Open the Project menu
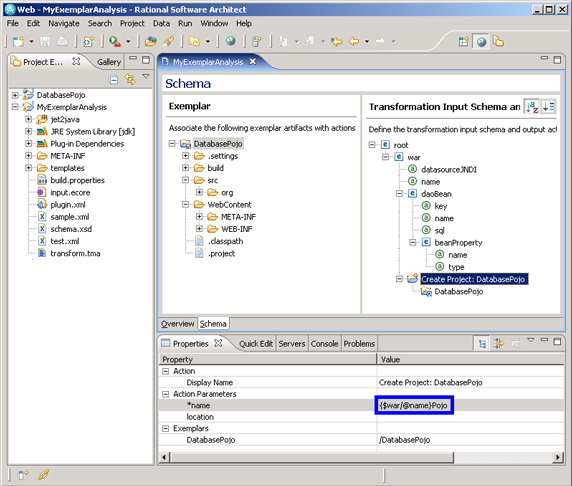The height and width of the screenshot is (486, 572). 132,23
